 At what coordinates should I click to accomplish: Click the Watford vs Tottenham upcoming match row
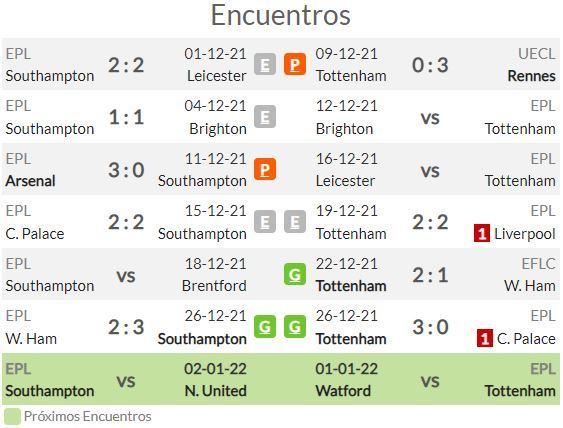click(436, 380)
